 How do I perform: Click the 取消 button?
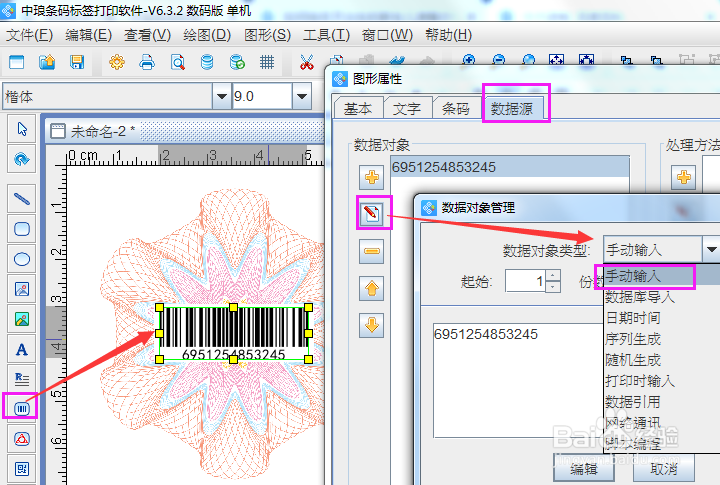(x=664, y=468)
